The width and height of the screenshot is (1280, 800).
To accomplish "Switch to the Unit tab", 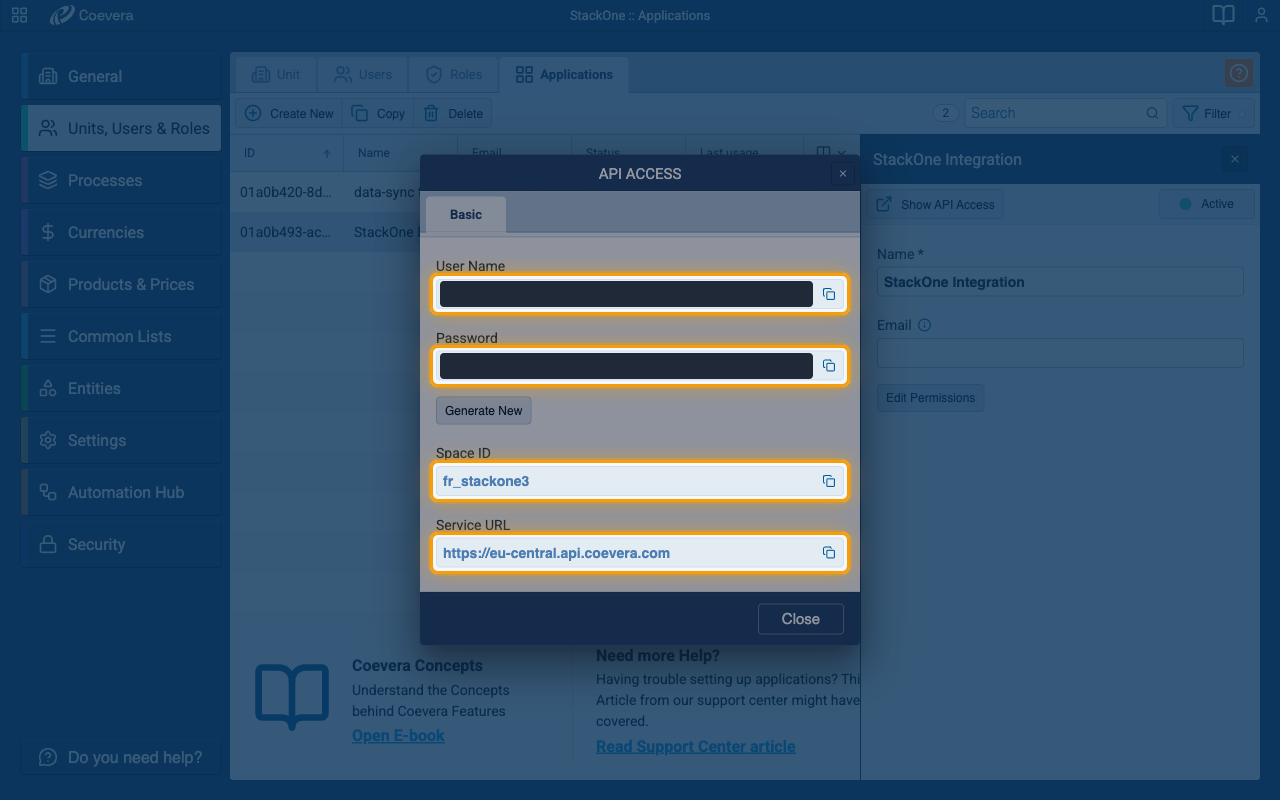I will (276, 75).
